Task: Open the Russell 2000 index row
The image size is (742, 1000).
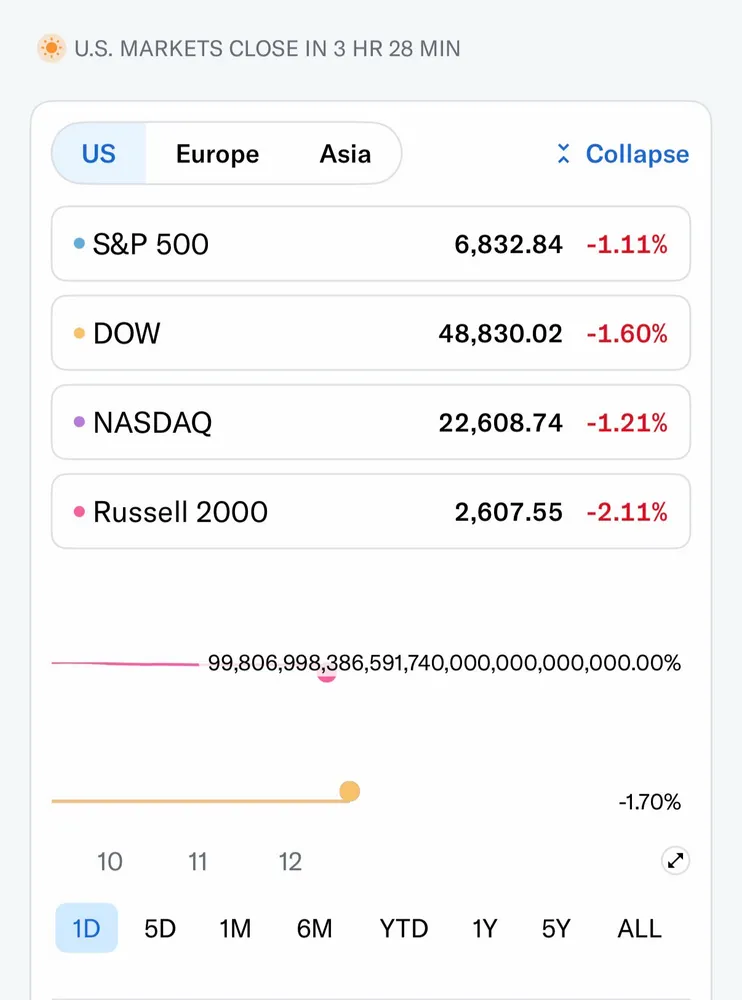Action: click(370, 512)
